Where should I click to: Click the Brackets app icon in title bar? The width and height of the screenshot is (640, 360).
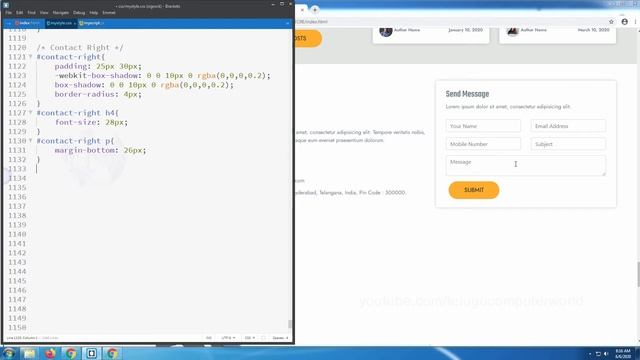(6, 5)
